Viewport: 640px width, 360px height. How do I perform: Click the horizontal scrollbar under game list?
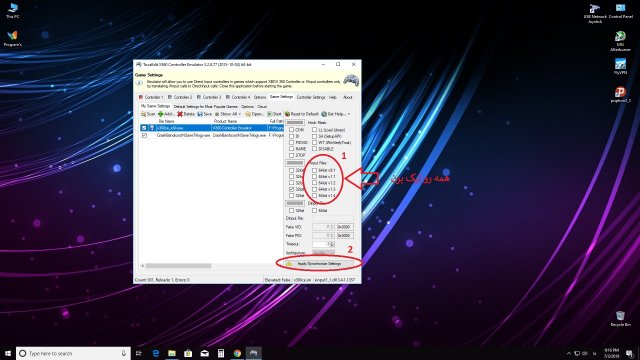click(x=178, y=266)
